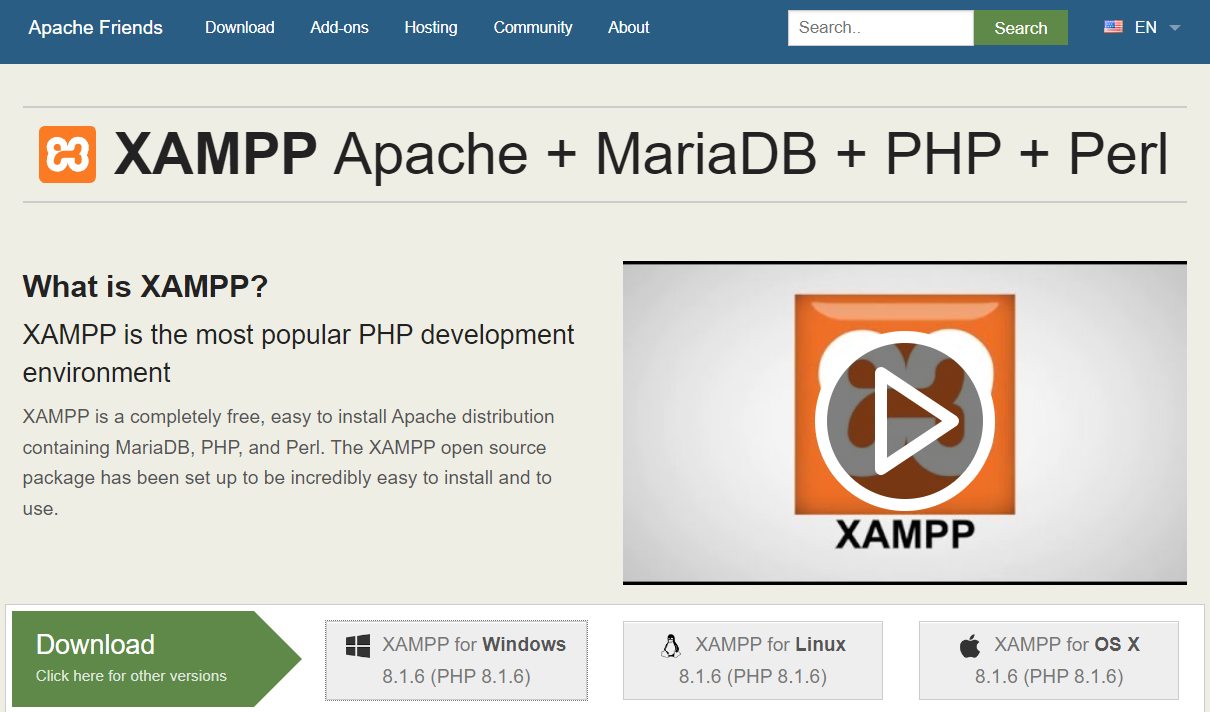Open the Add-ons menu item
1210x712 pixels.
[340, 28]
